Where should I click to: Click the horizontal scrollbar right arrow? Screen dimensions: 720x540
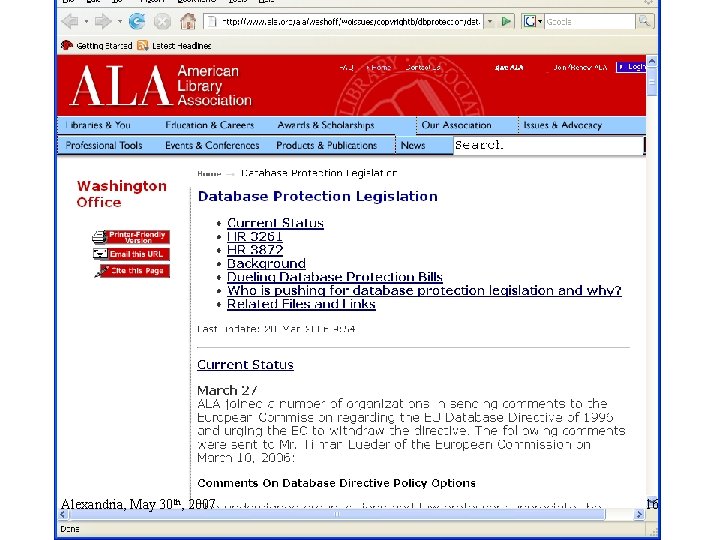[x=639, y=515]
